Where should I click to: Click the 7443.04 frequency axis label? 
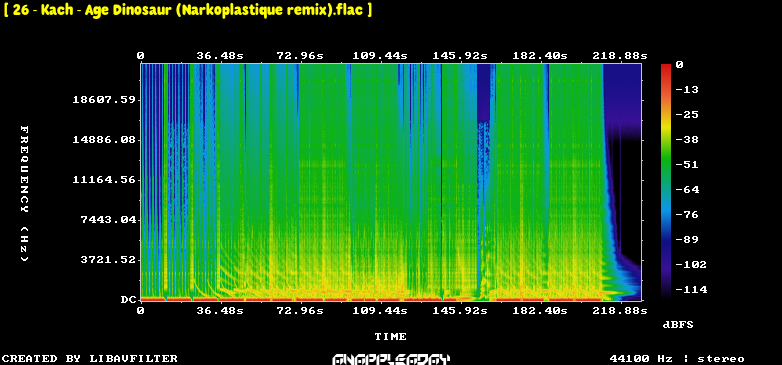tap(108, 219)
